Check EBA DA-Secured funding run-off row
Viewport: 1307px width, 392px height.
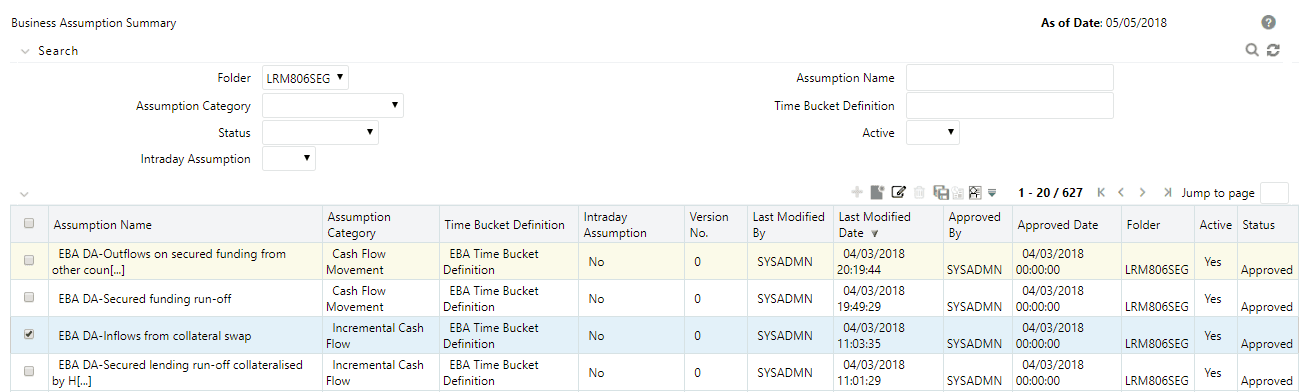point(29,297)
